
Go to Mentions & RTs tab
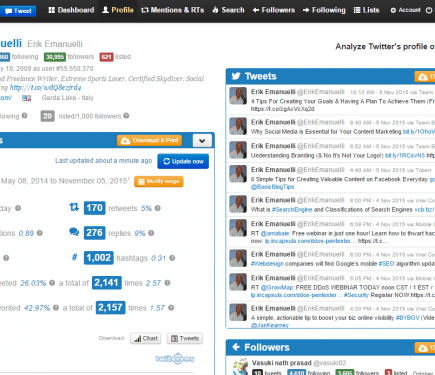coord(172,10)
